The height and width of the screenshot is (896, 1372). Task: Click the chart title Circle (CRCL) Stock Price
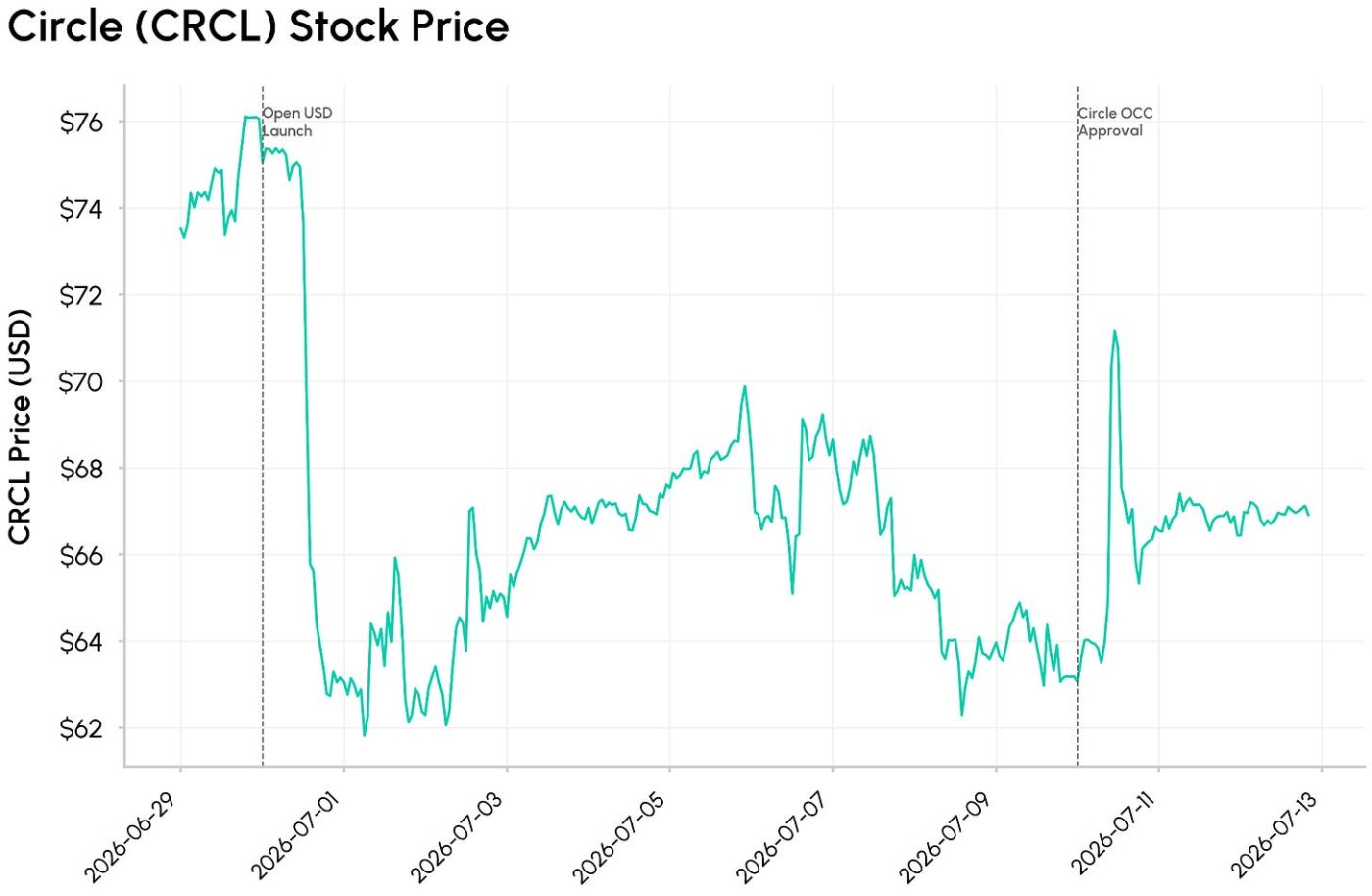(258, 26)
